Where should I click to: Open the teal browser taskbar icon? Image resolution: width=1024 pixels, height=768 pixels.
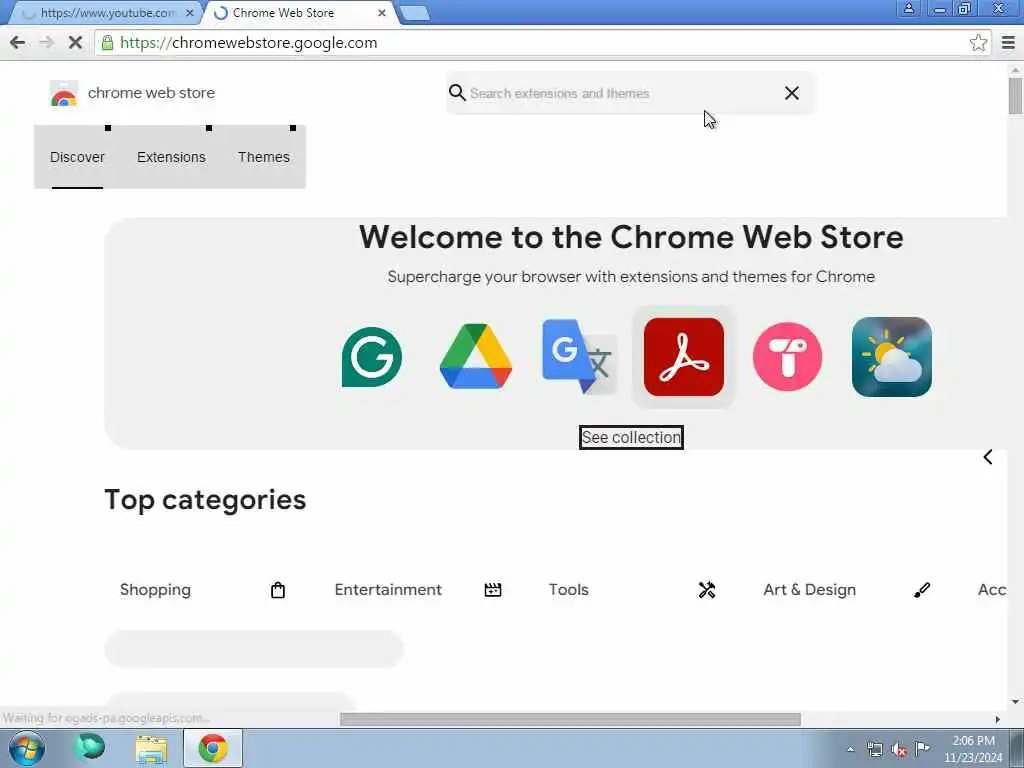click(90, 747)
